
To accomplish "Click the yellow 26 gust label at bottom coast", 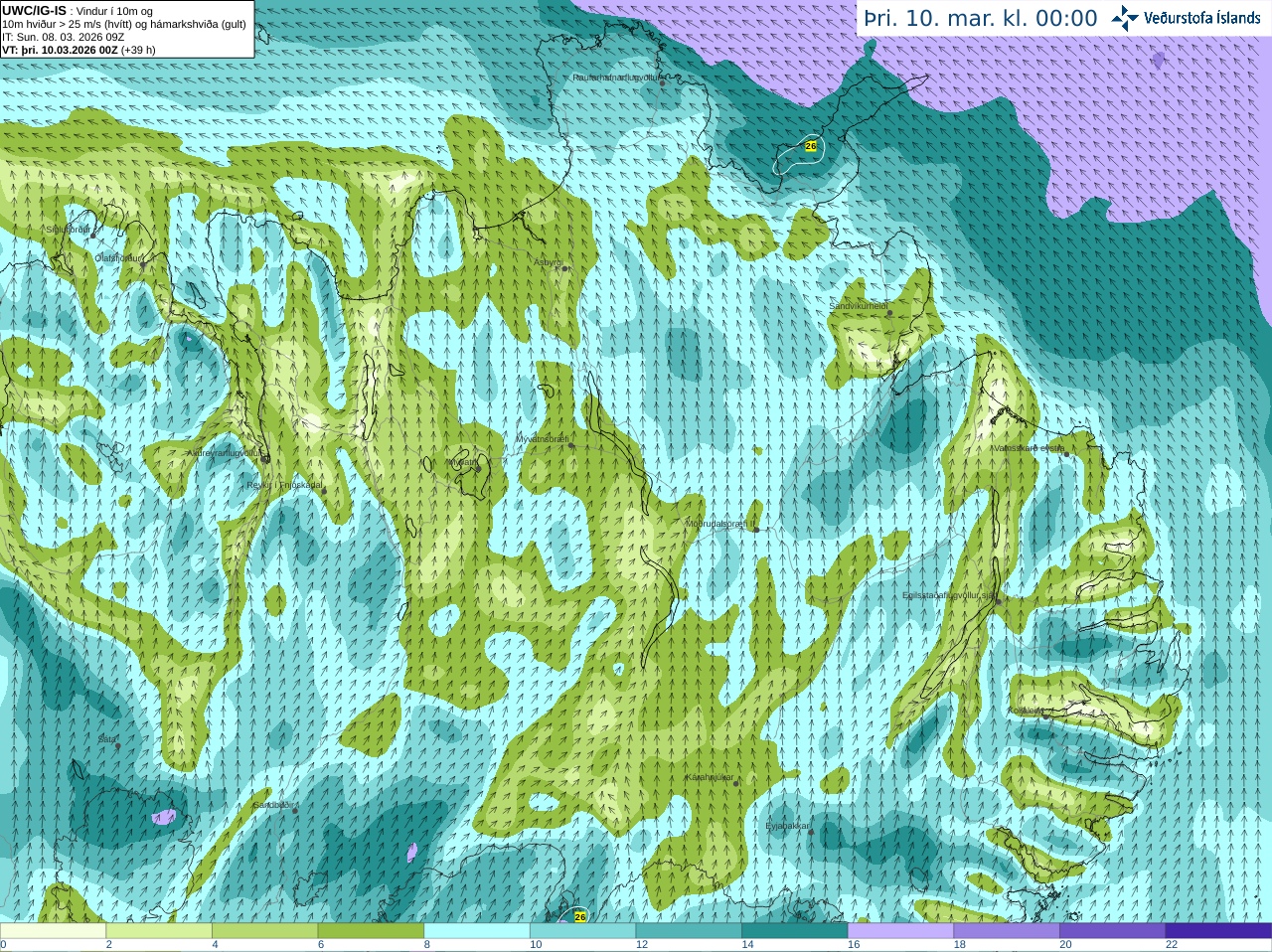I will 580,916.
